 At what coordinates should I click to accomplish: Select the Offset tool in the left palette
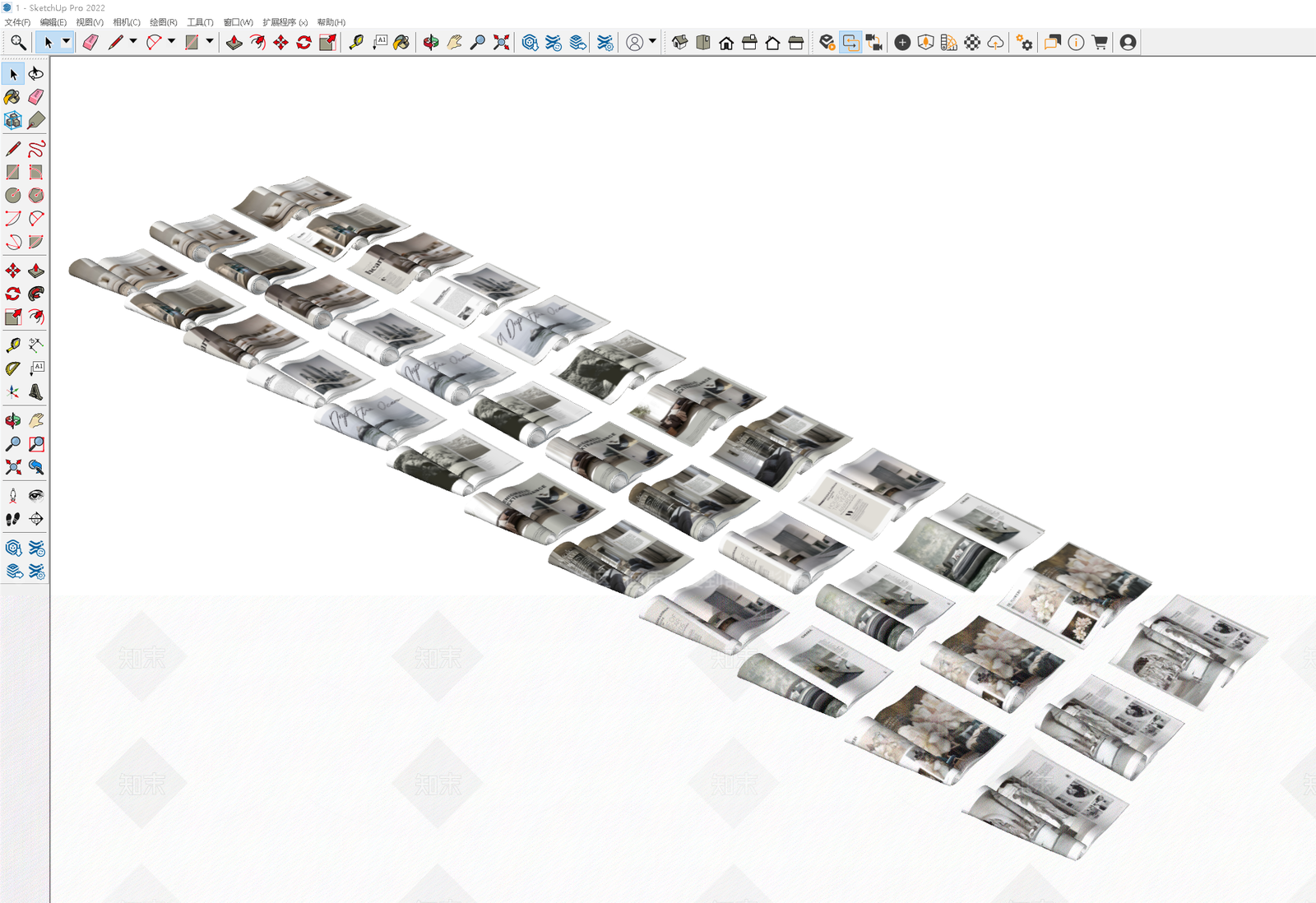[36, 317]
